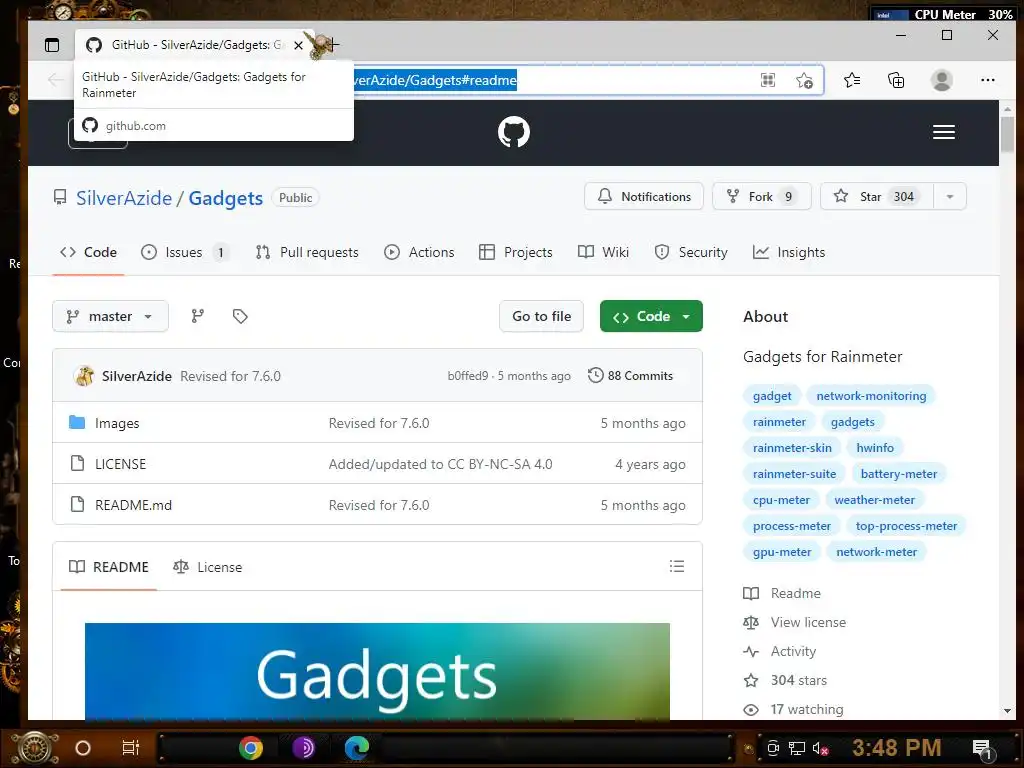This screenshot has width=1024, height=768.
Task: Open the Images folder
Action: 117,424
